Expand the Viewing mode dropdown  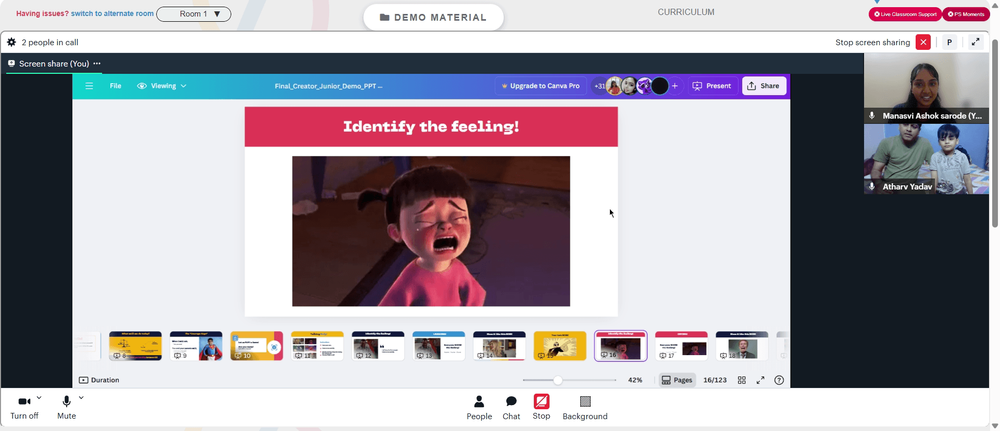click(x=162, y=85)
